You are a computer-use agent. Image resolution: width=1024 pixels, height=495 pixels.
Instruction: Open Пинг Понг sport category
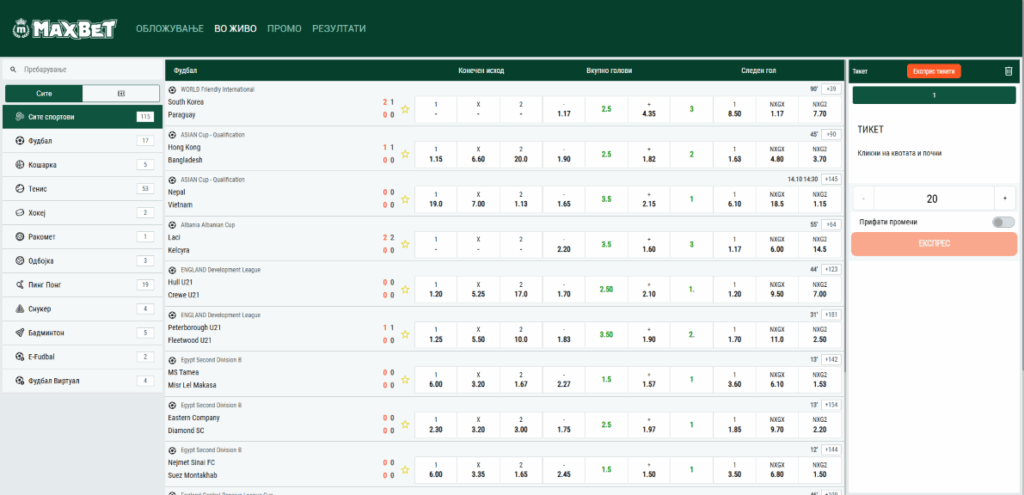(82, 285)
